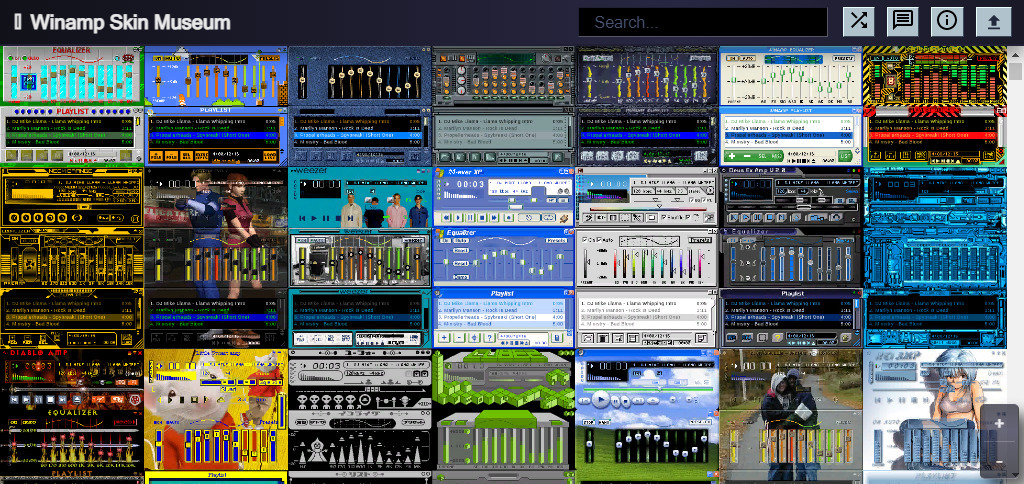The height and width of the screenshot is (484, 1024).
Task: Open the green 3D blocks skin thumbnail
Action: 503,416
